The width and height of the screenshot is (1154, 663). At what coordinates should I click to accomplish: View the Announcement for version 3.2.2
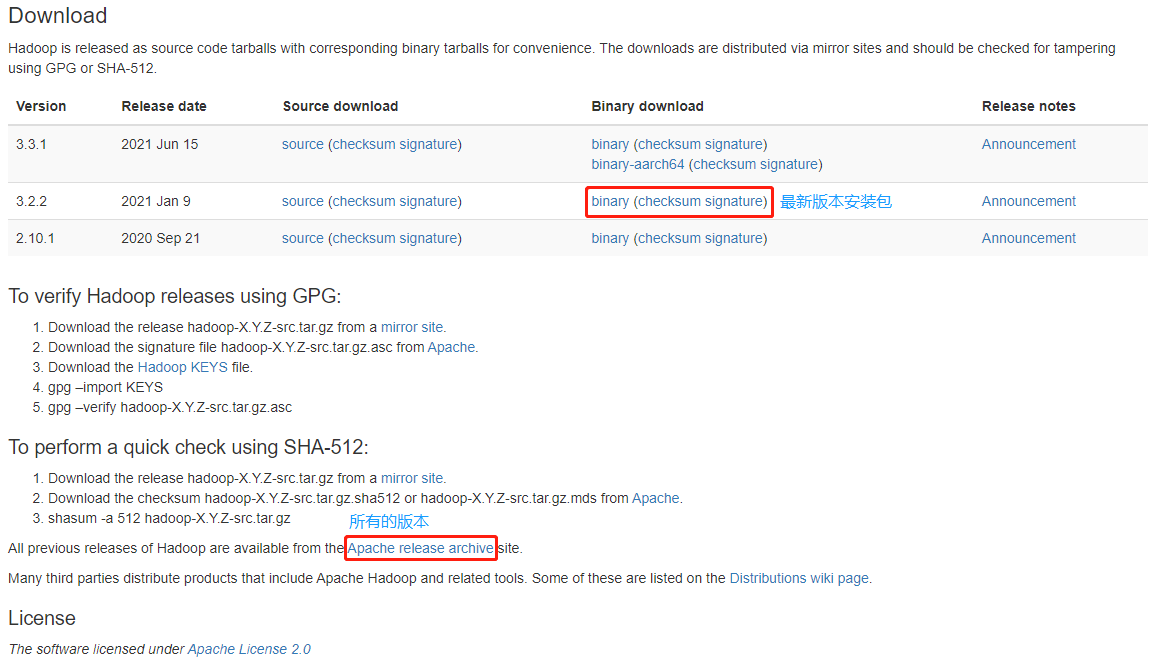pyautogui.click(x=1028, y=201)
